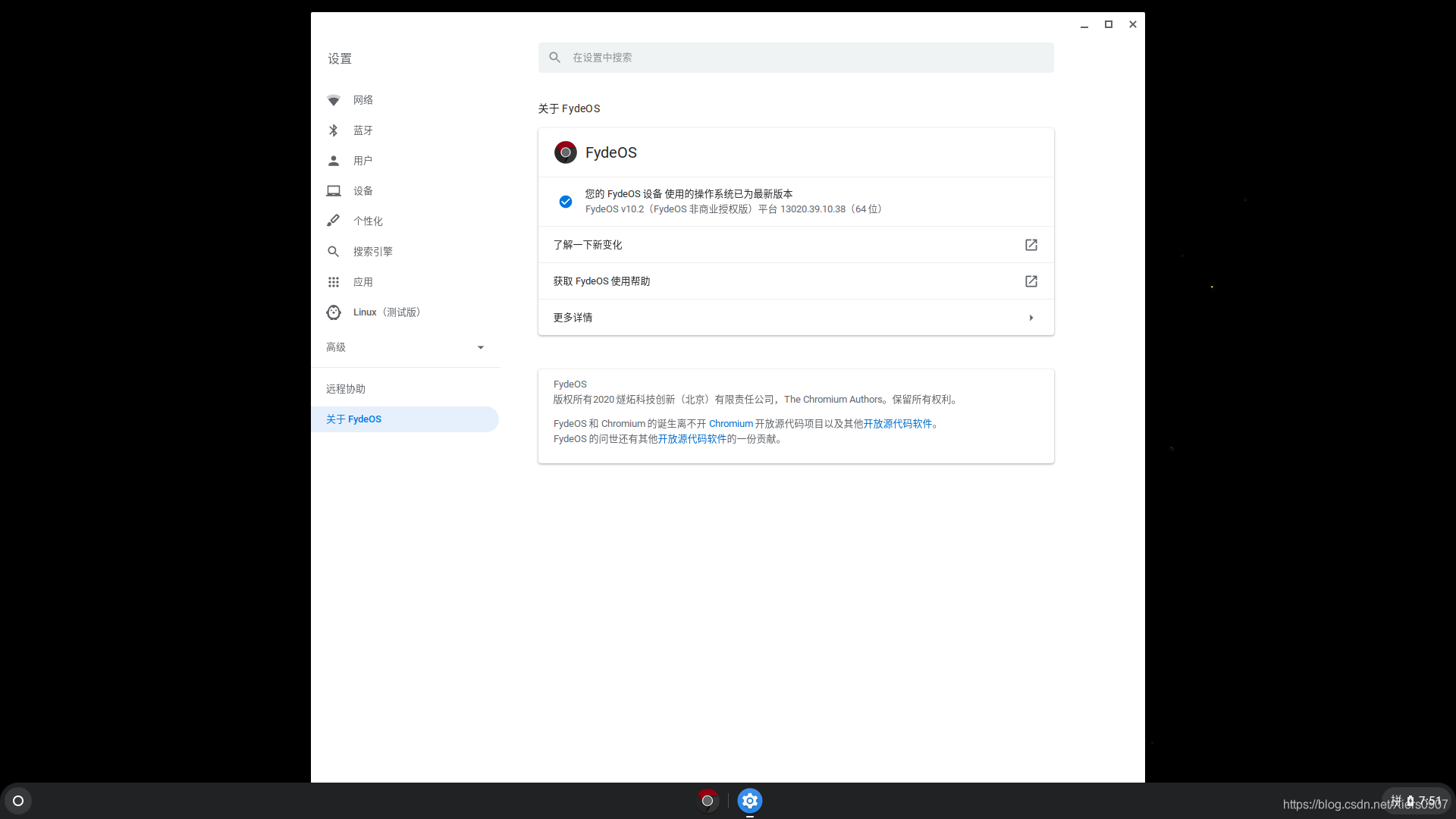This screenshot has width=1456, height=819.
Task: Click the Device laptop icon
Action: (334, 191)
